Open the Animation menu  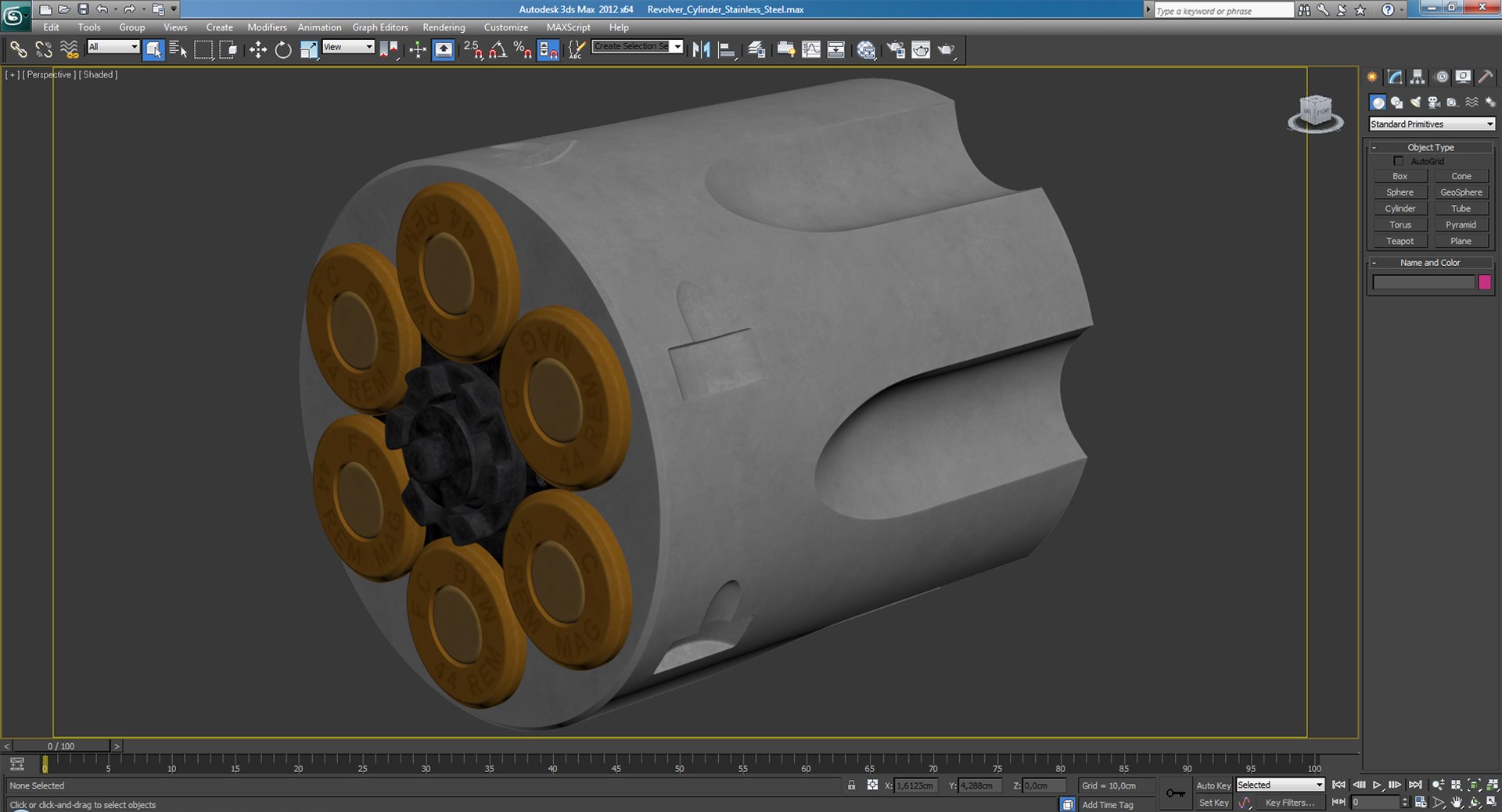click(319, 27)
